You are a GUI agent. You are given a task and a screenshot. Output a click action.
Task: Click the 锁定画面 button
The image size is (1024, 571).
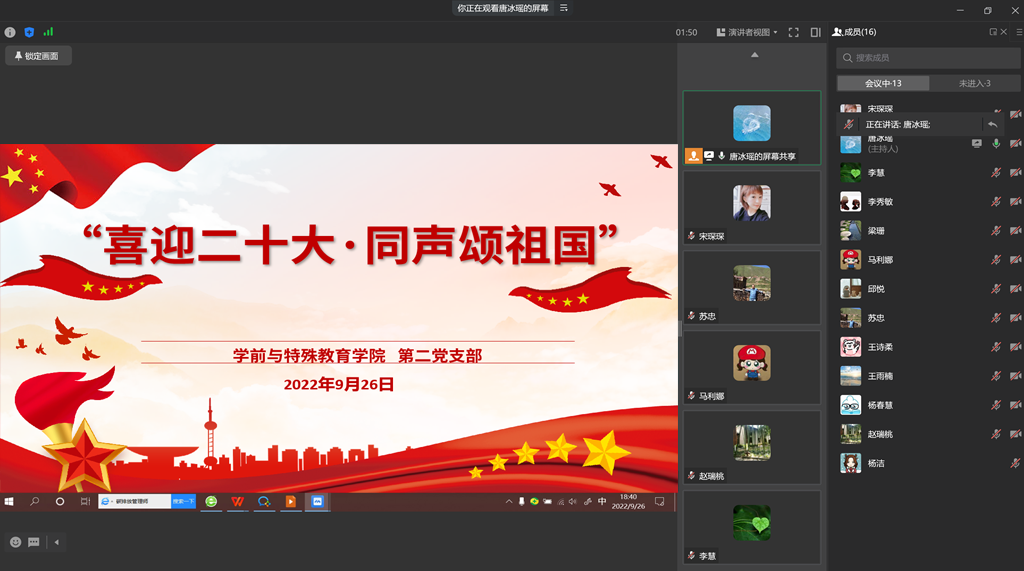click(37, 56)
